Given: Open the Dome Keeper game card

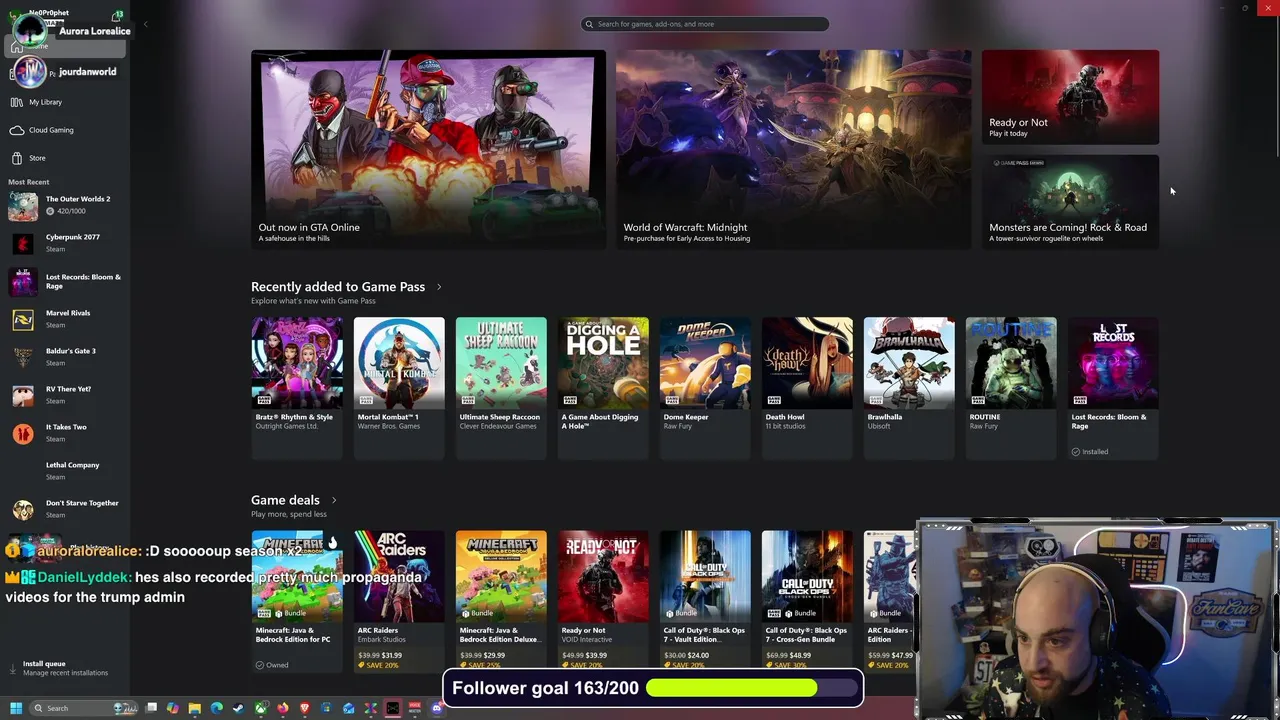Looking at the screenshot, I should pyautogui.click(x=705, y=388).
